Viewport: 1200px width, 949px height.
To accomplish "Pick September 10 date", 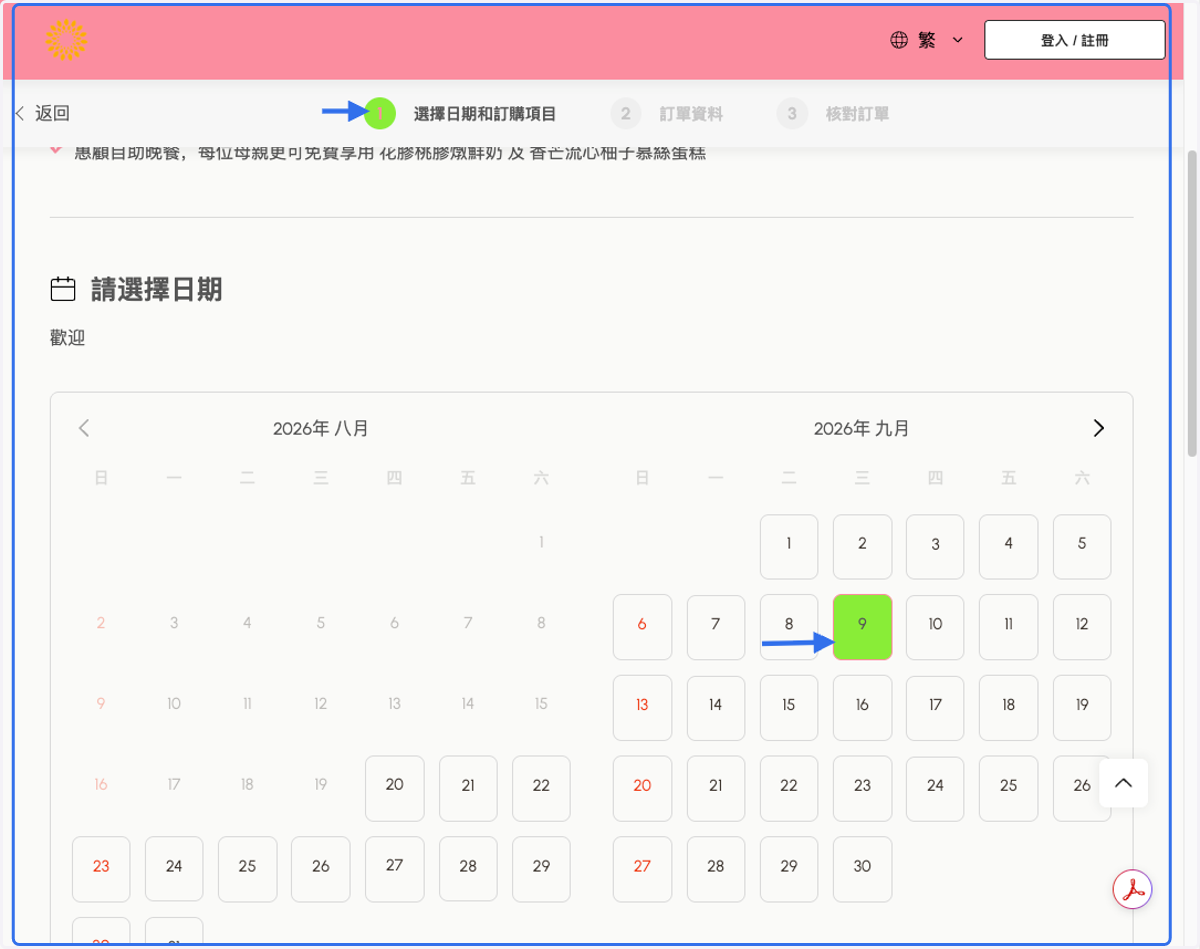I will tap(935, 627).
